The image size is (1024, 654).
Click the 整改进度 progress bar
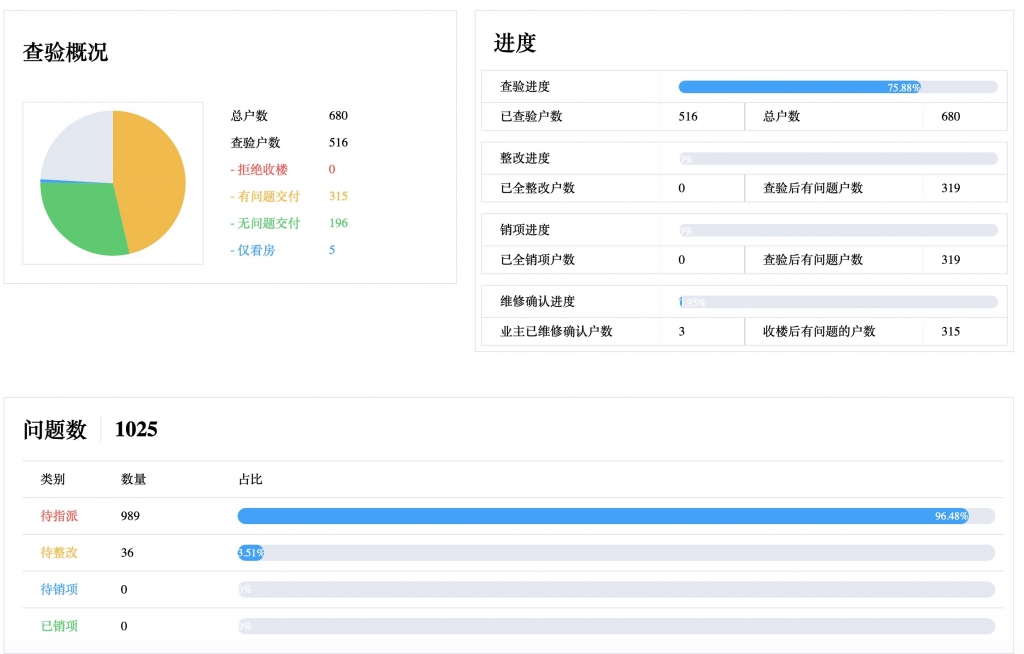coord(838,159)
